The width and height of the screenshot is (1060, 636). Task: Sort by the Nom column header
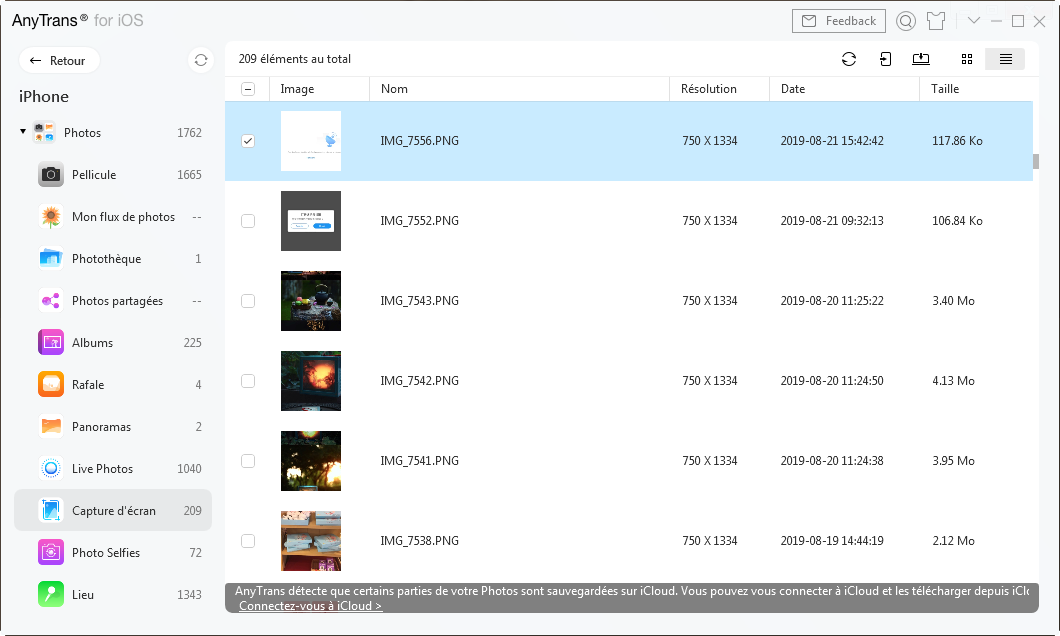(x=519, y=89)
